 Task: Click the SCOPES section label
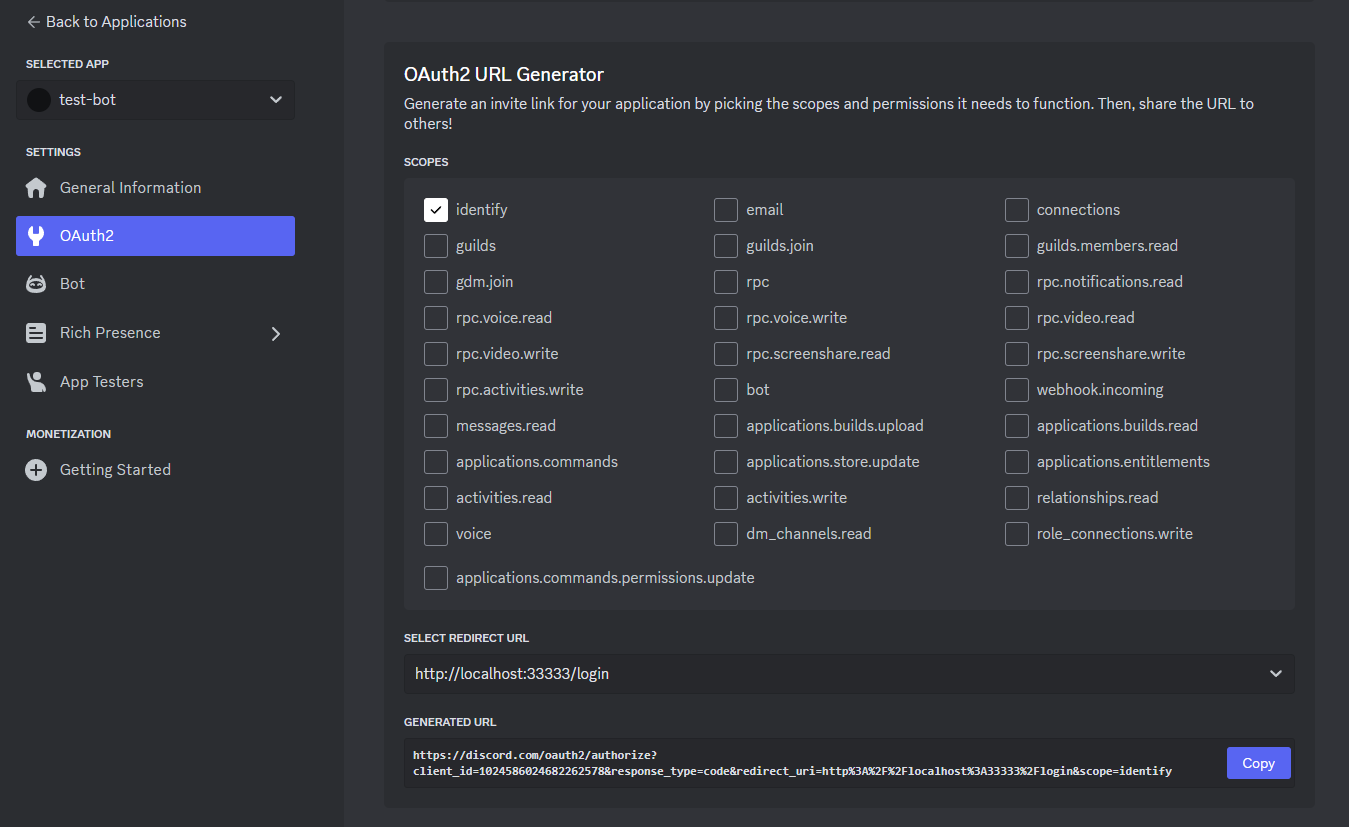click(426, 162)
